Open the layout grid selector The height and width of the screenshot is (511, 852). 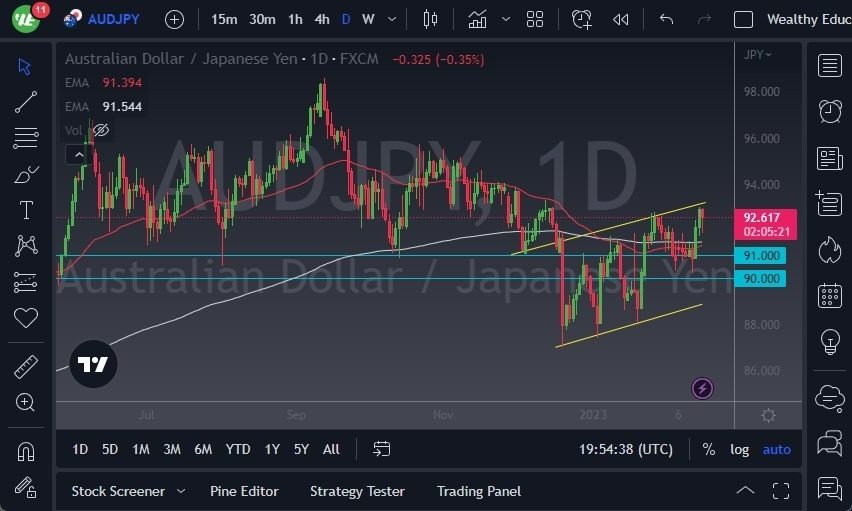(x=535, y=20)
